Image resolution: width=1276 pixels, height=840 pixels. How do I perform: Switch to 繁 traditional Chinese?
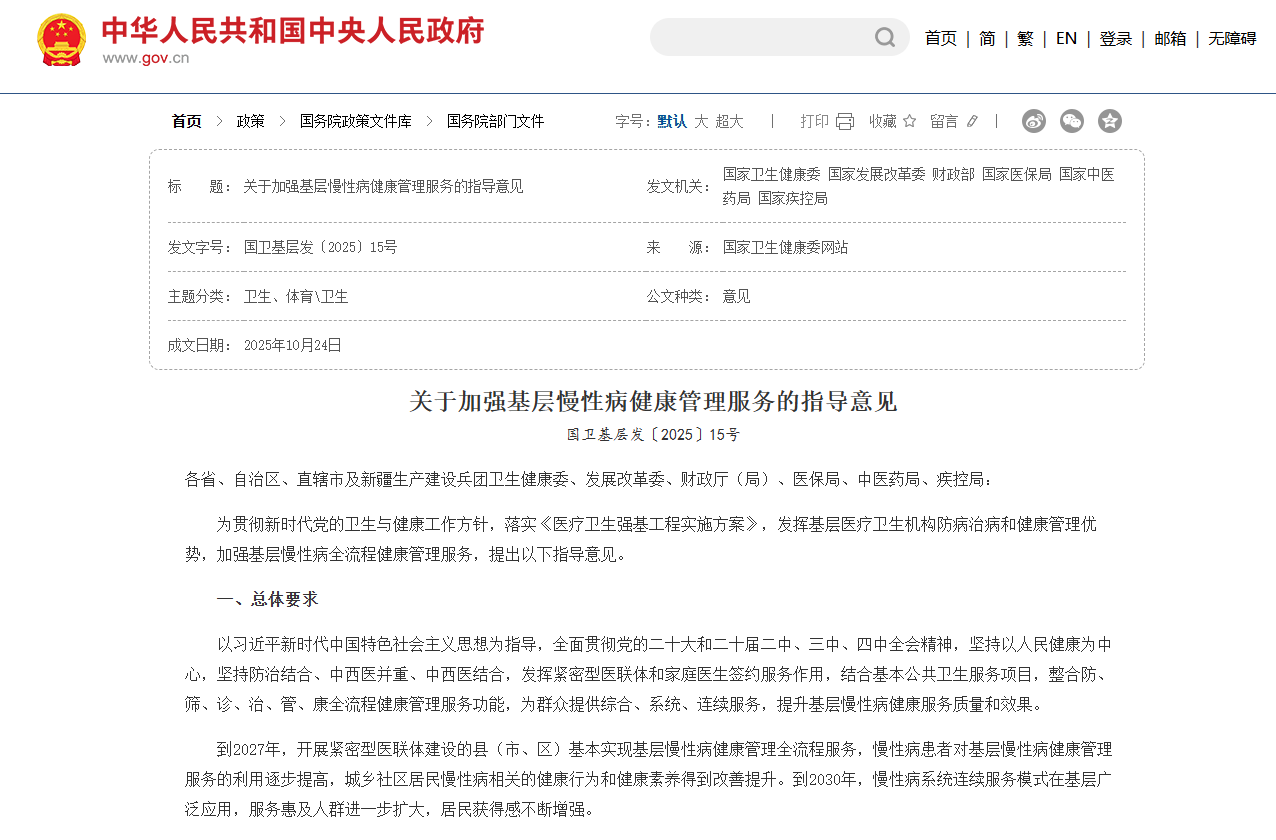[1025, 38]
